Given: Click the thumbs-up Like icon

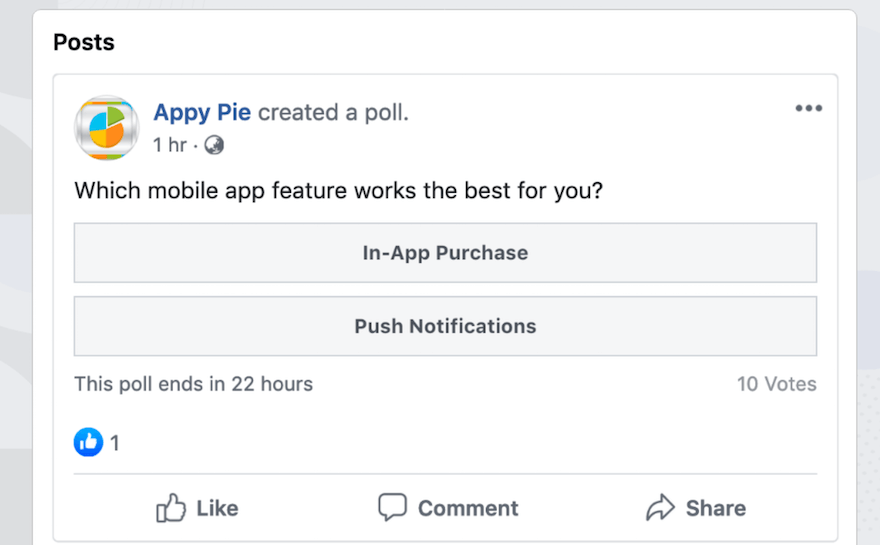Looking at the screenshot, I should (x=171, y=509).
